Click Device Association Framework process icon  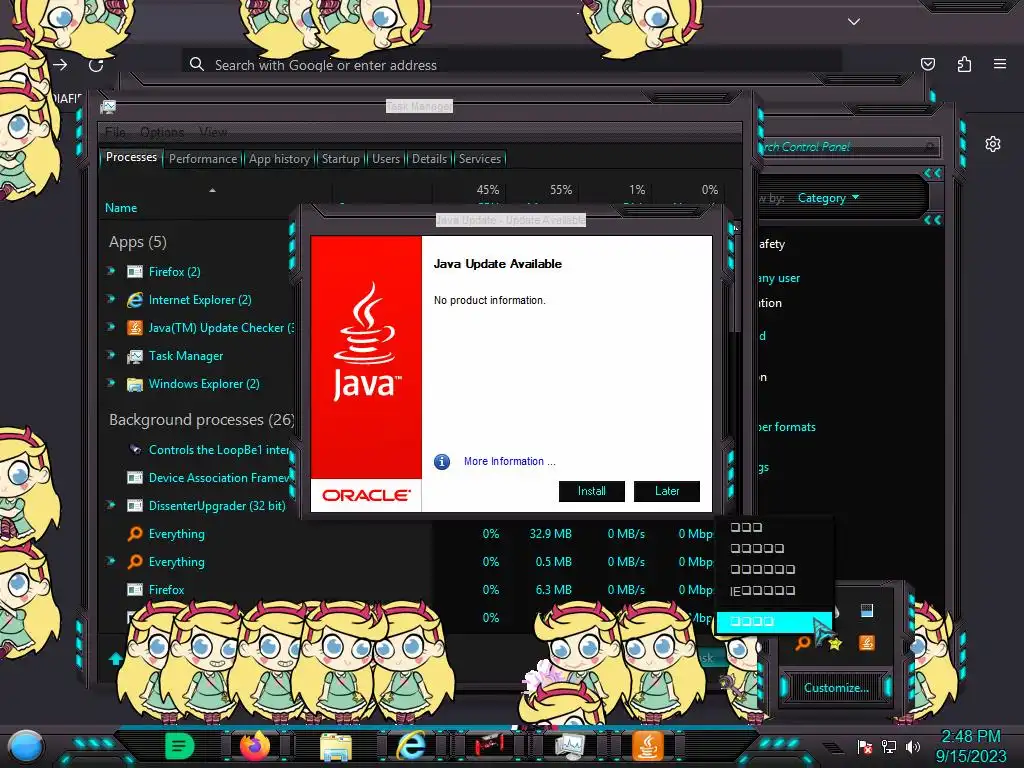coord(135,477)
